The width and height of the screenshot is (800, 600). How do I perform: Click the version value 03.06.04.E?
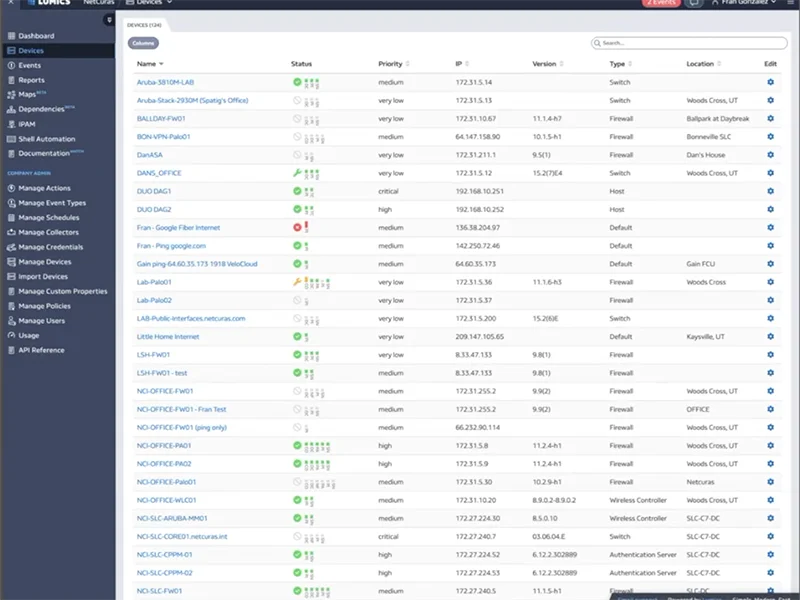click(548, 537)
